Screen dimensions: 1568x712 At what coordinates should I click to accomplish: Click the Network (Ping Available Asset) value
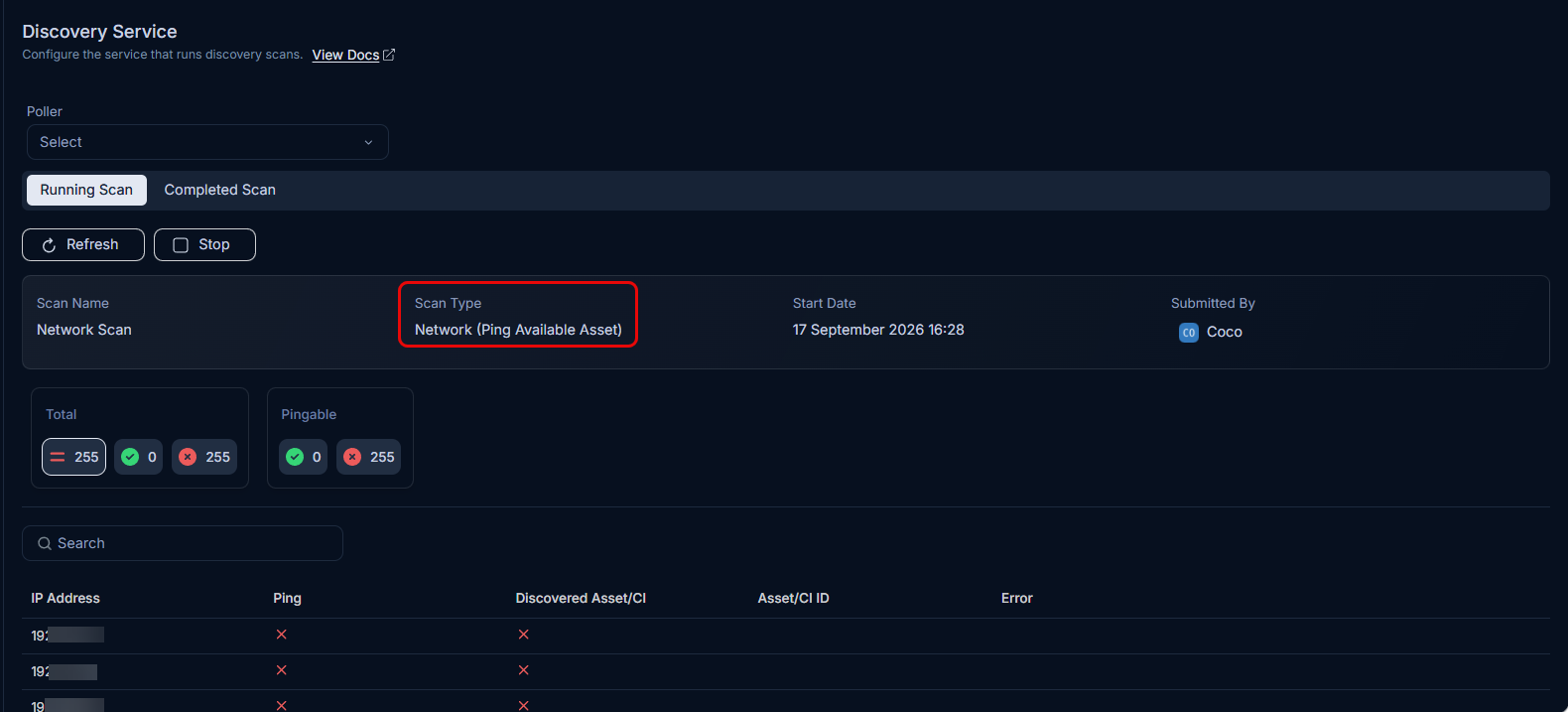518,330
